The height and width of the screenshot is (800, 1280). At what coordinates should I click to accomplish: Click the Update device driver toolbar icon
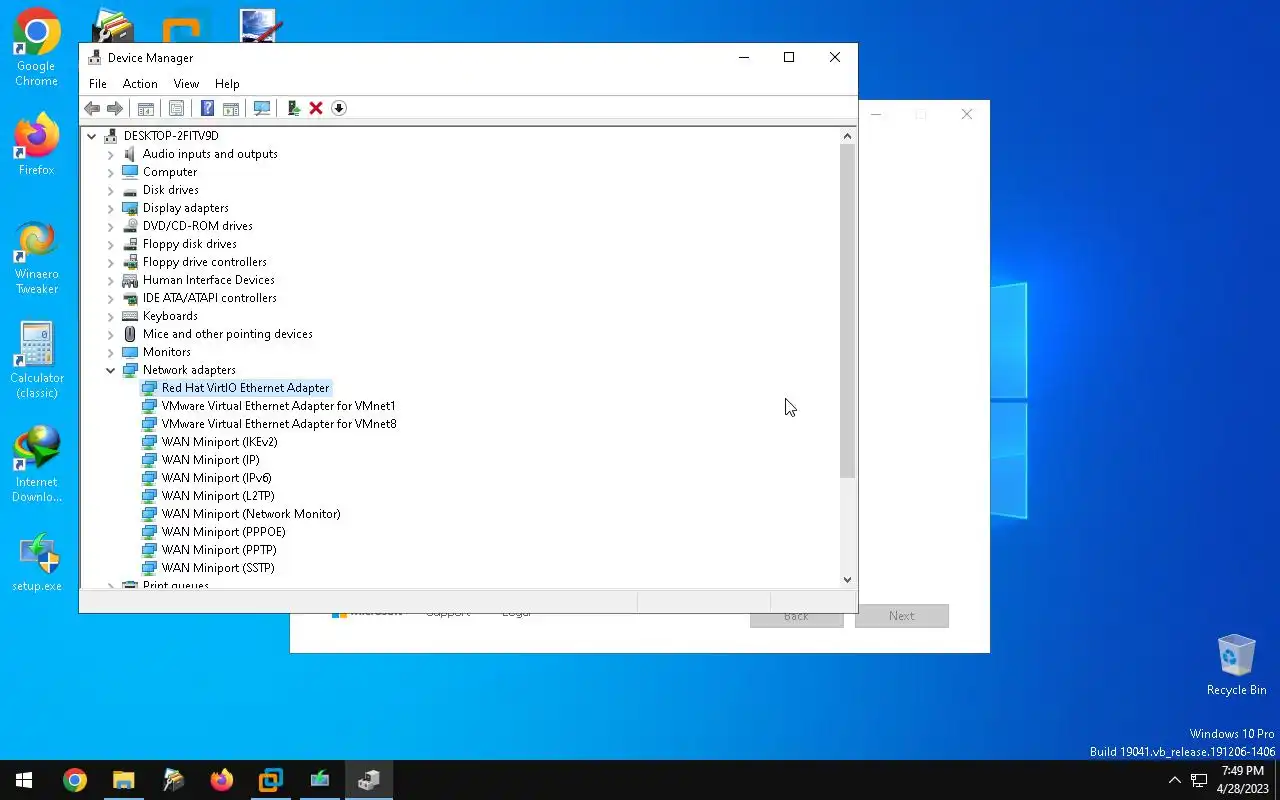point(293,108)
